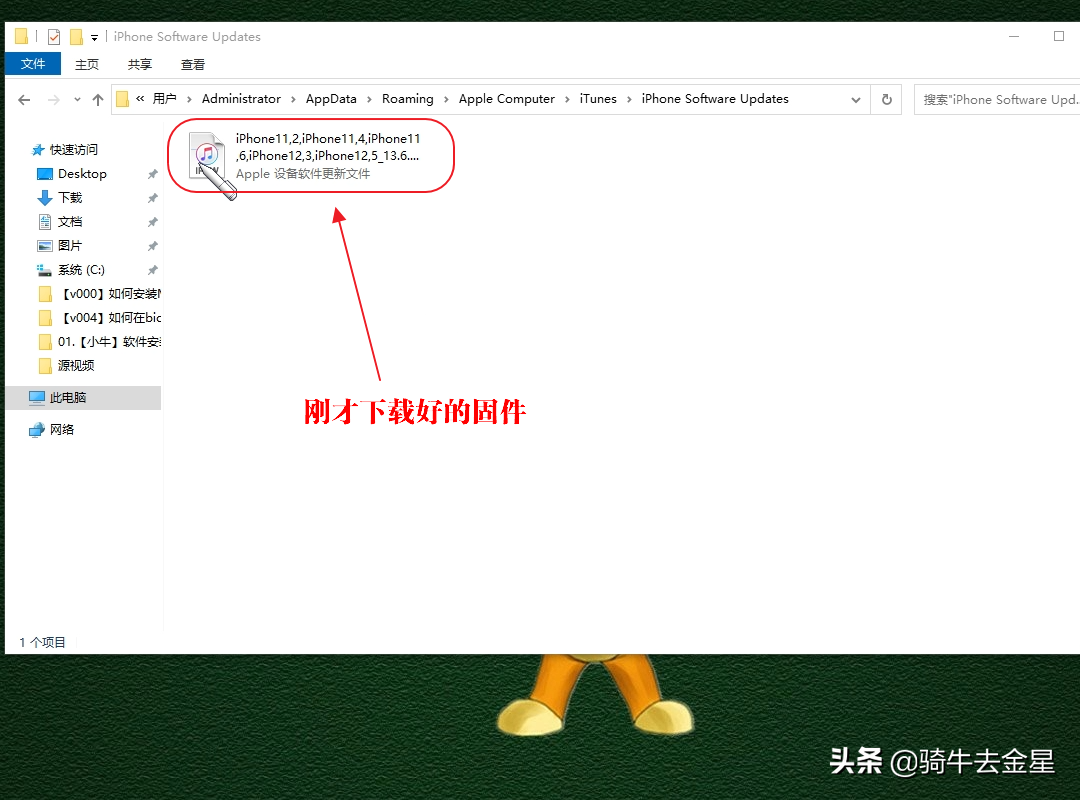Image resolution: width=1080 pixels, height=800 pixels.
Task: Click AppData in the address bar breadcrumb
Action: click(331, 99)
